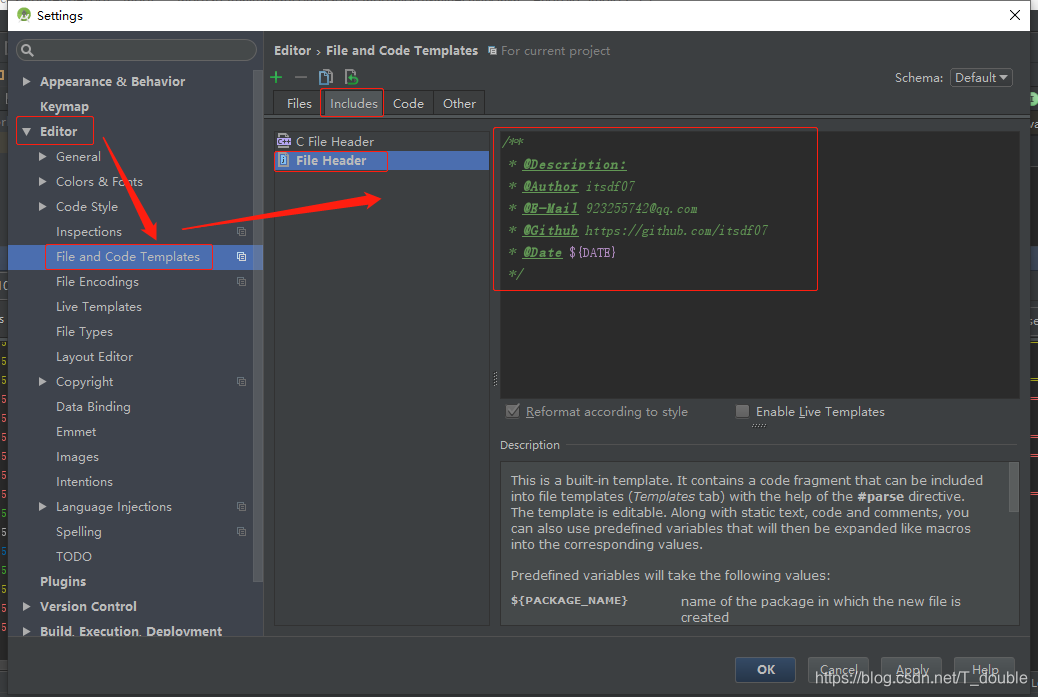The height and width of the screenshot is (697, 1038).
Task: Click project-level icon beside Inspections
Action: coord(242,232)
